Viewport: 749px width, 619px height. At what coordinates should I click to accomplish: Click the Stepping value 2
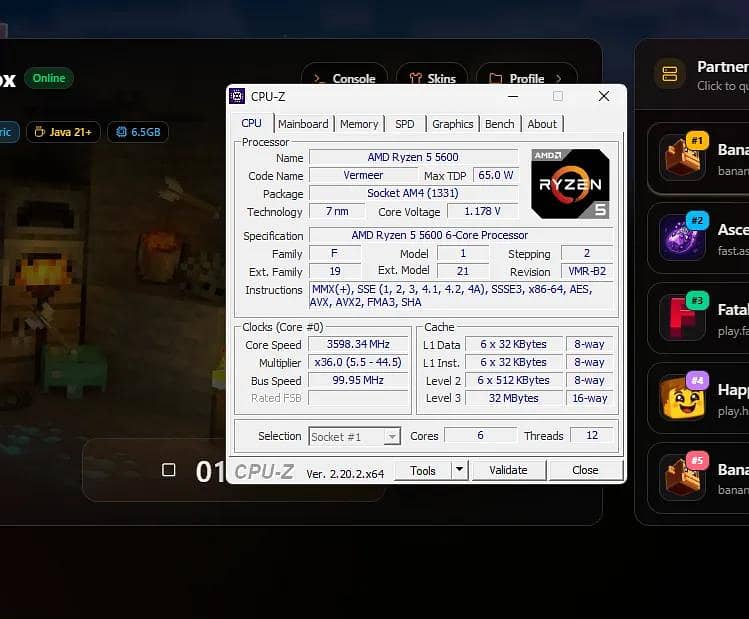coord(587,253)
